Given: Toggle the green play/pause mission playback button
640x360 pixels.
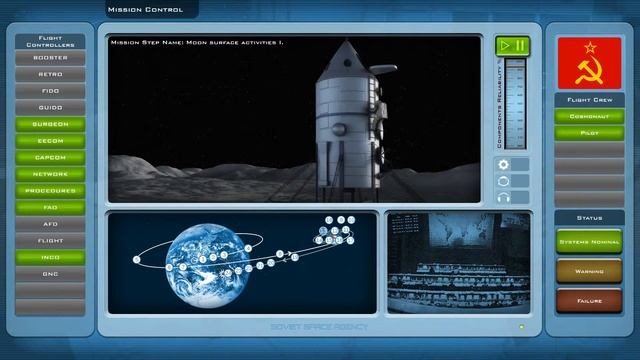Looking at the screenshot, I should click(513, 45).
